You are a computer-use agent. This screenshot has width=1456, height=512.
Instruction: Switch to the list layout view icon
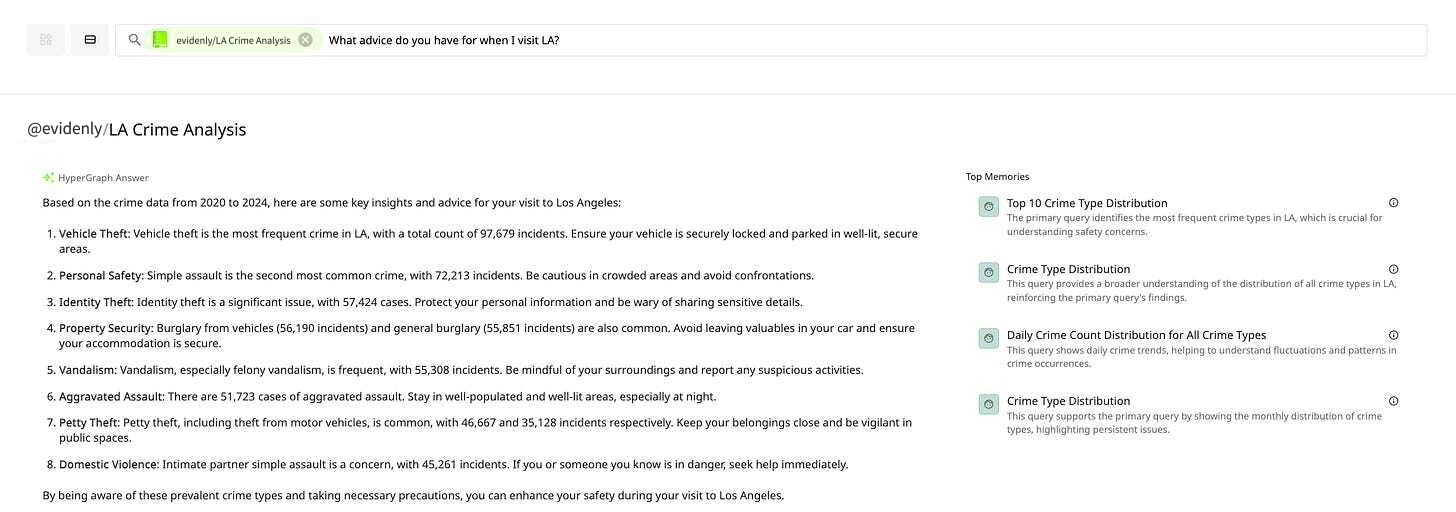pyautogui.click(x=90, y=40)
